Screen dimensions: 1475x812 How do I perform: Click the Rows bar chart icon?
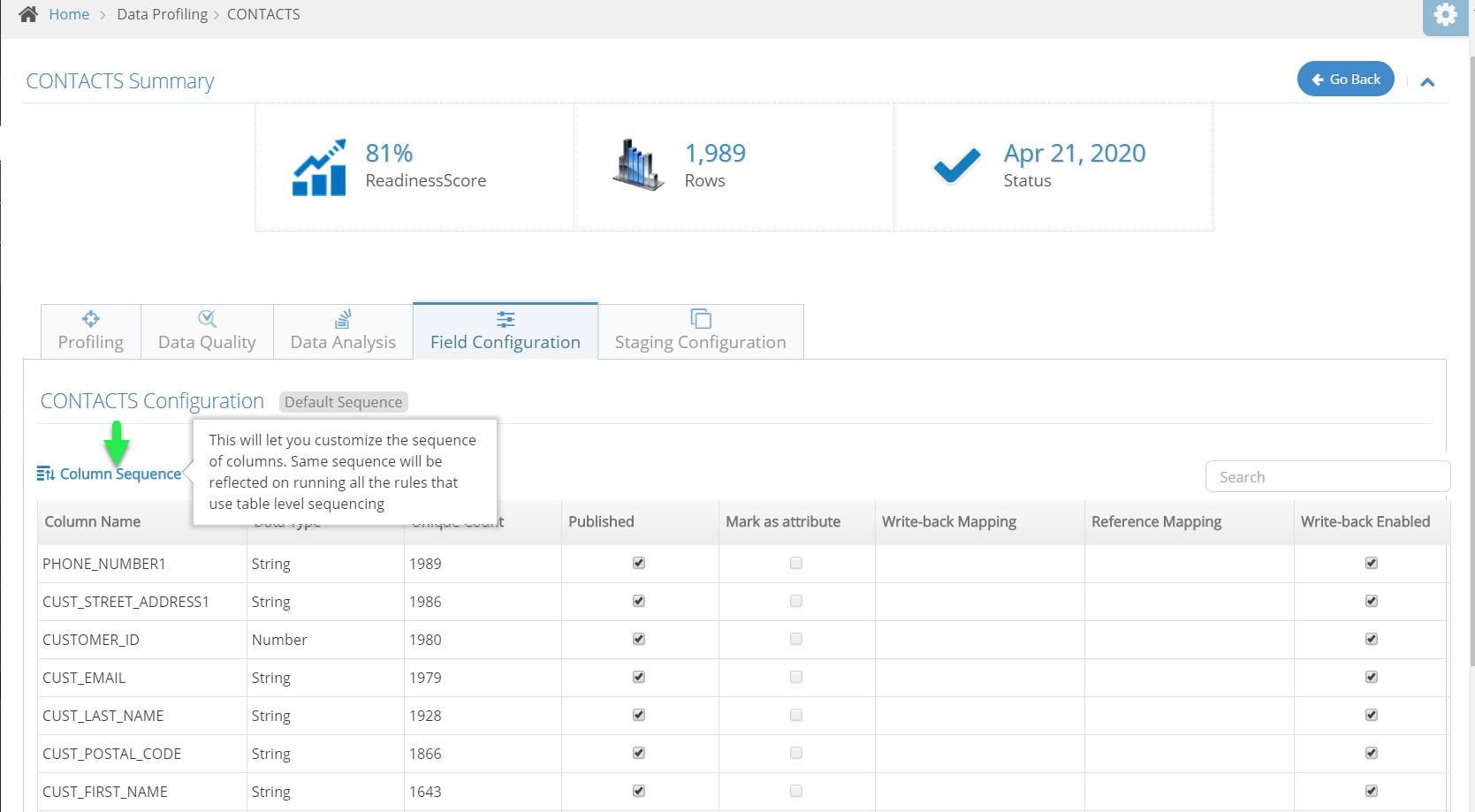tap(639, 165)
